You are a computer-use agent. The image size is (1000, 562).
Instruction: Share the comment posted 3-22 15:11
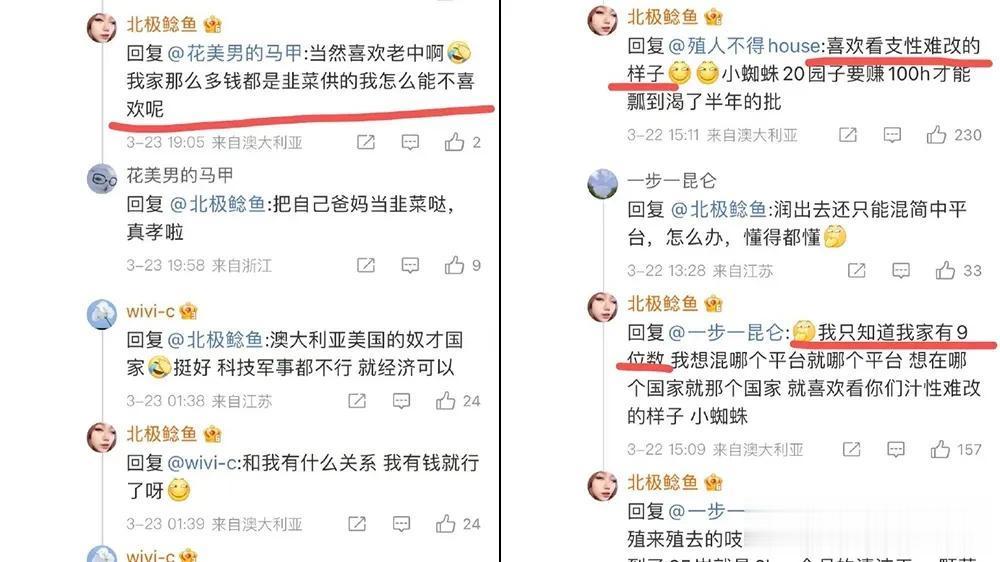(848, 135)
